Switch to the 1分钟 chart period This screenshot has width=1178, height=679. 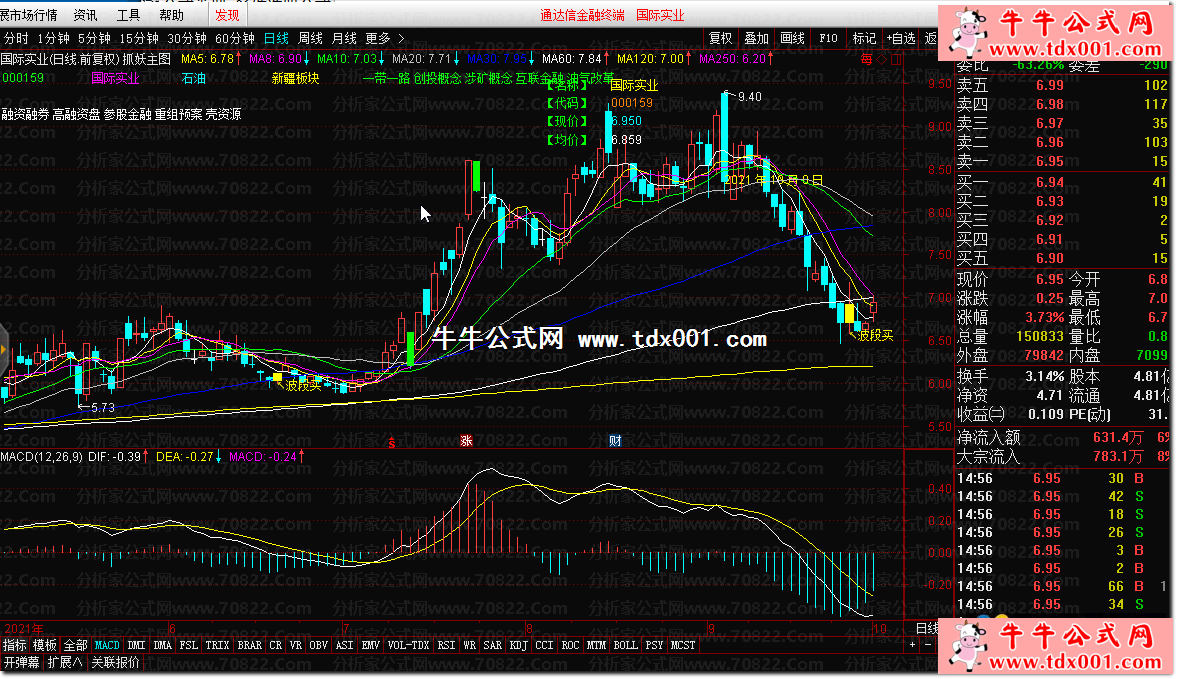[53, 38]
